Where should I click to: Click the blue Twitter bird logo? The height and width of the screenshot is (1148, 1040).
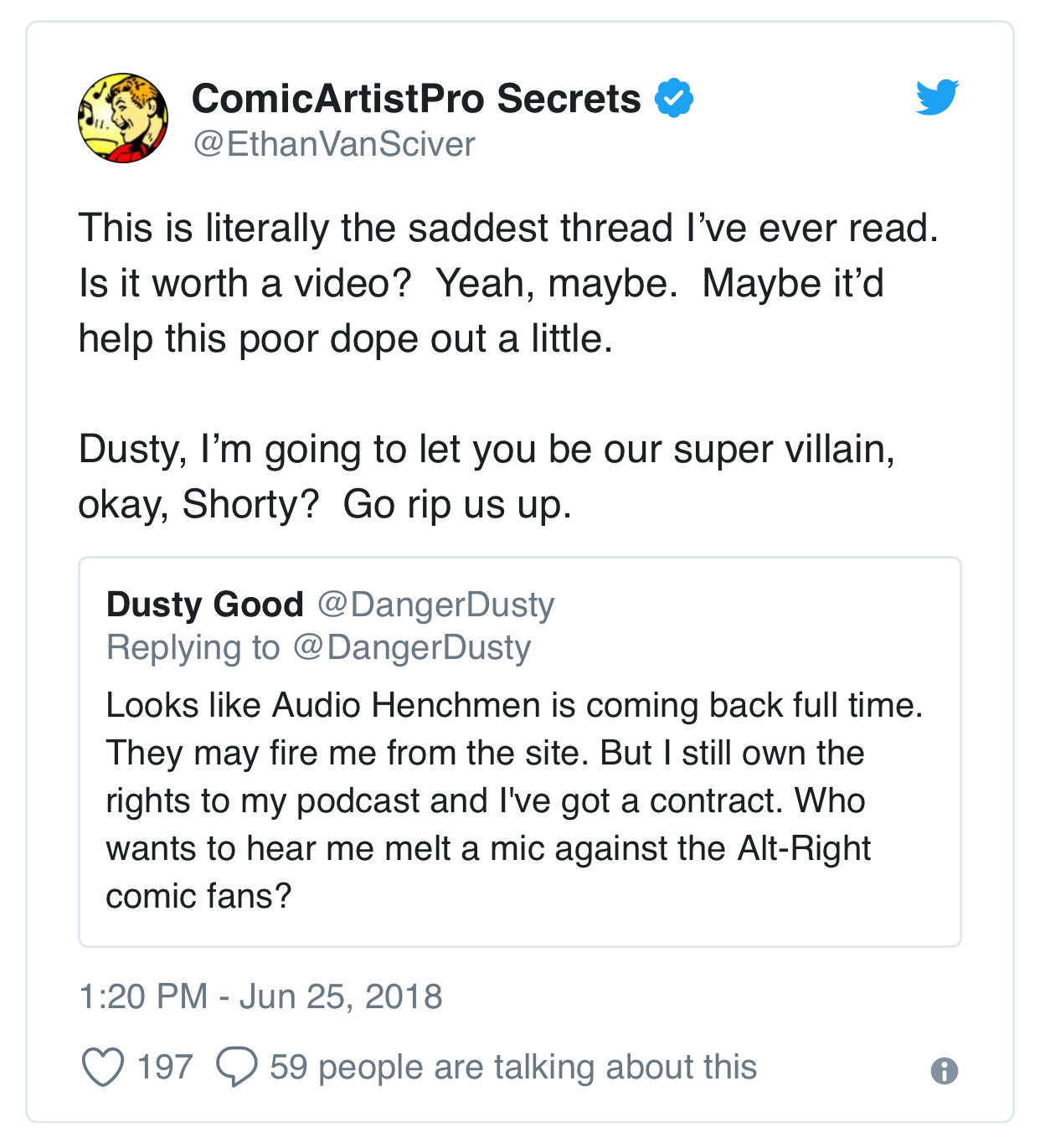(937, 97)
